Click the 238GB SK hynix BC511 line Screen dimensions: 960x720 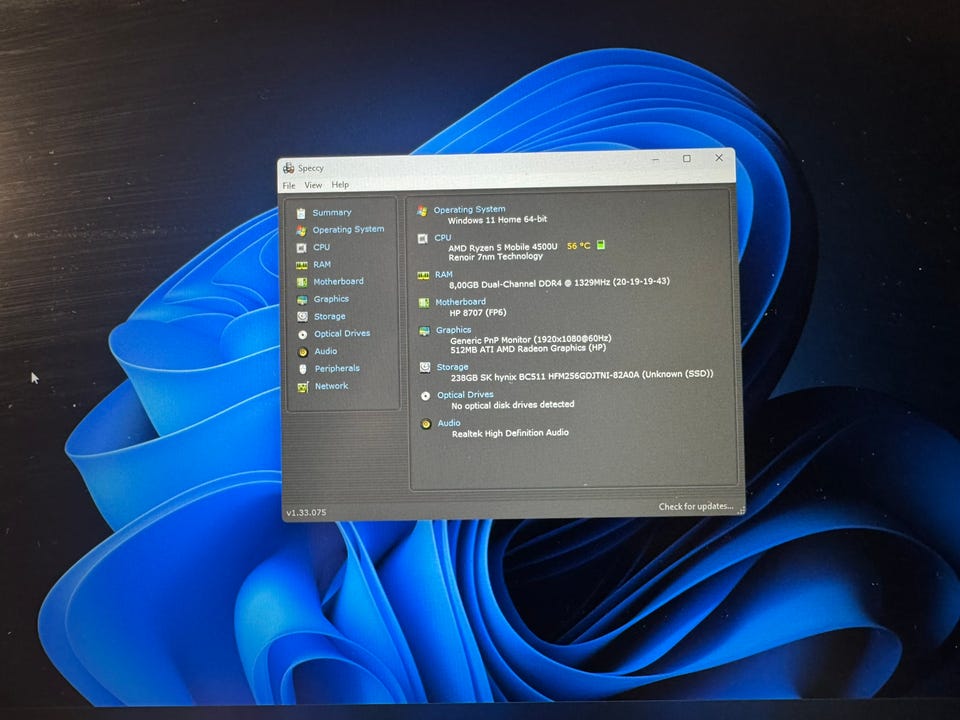(582, 375)
